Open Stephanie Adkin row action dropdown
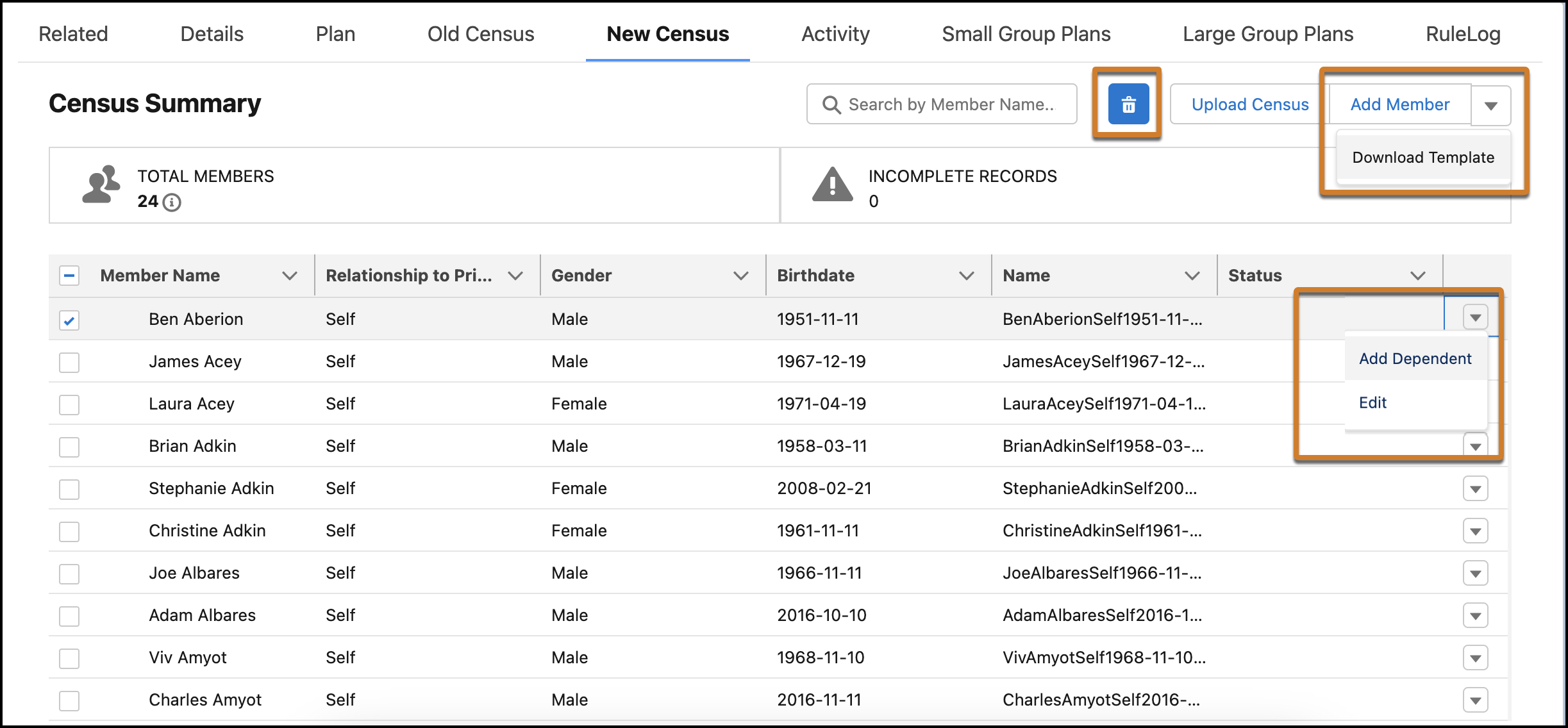1568x728 pixels. [1476, 489]
